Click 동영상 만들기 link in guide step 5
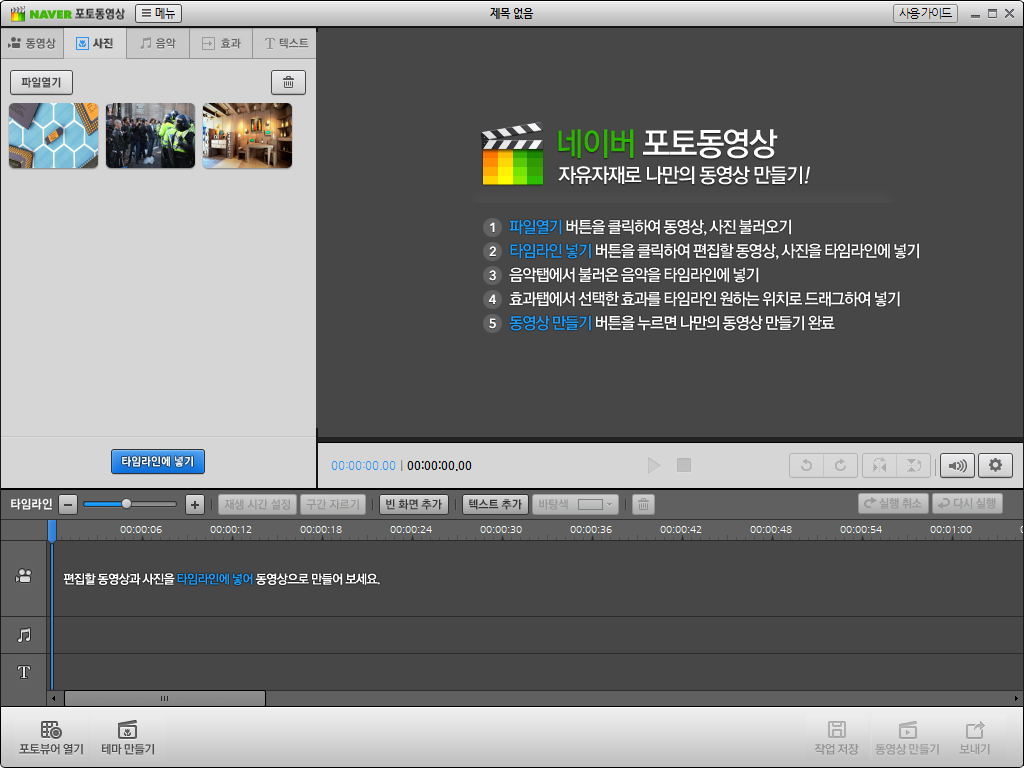The height and width of the screenshot is (768, 1024). pyautogui.click(x=550, y=323)
